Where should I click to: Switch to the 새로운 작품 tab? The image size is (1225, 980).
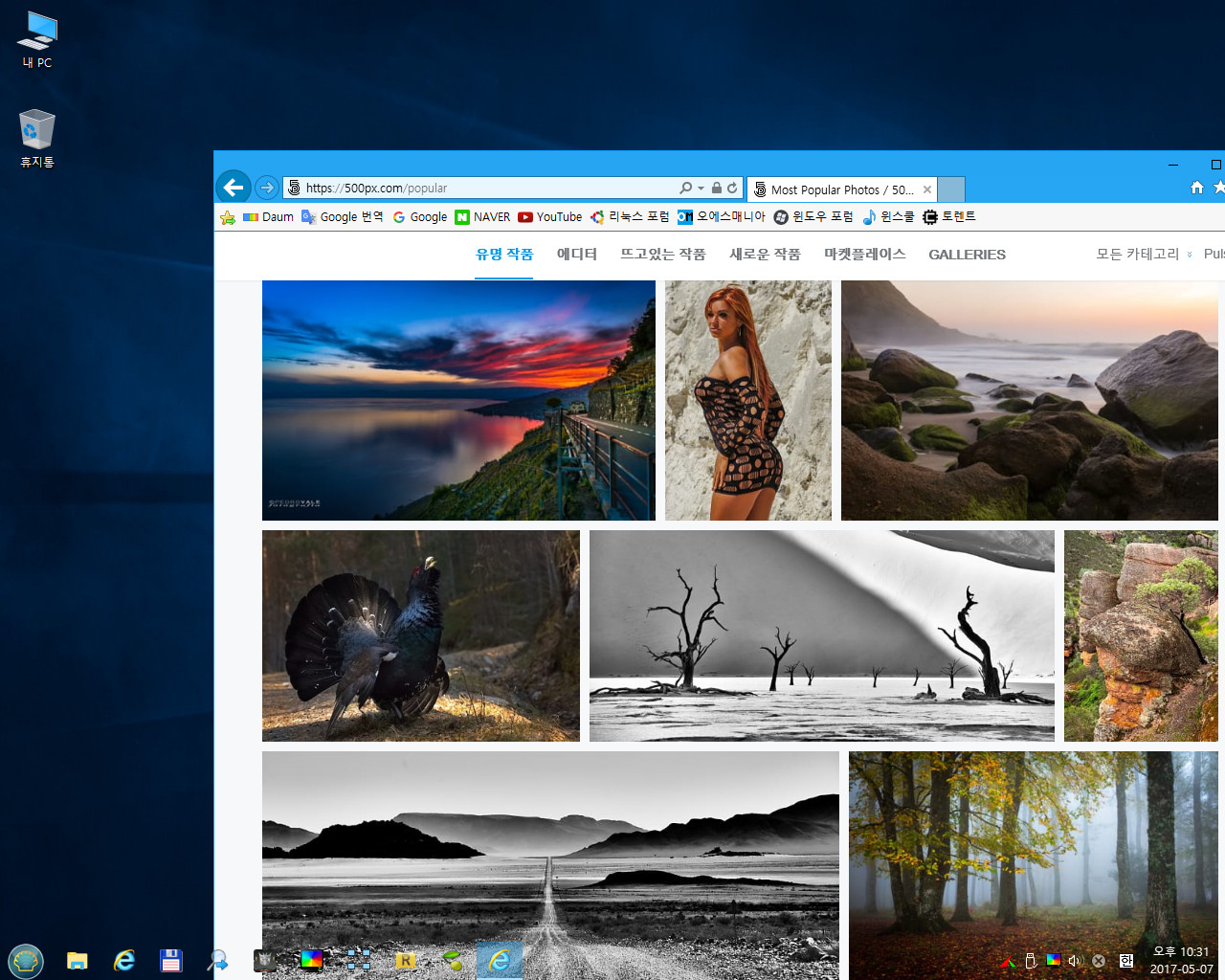[765, 255]
